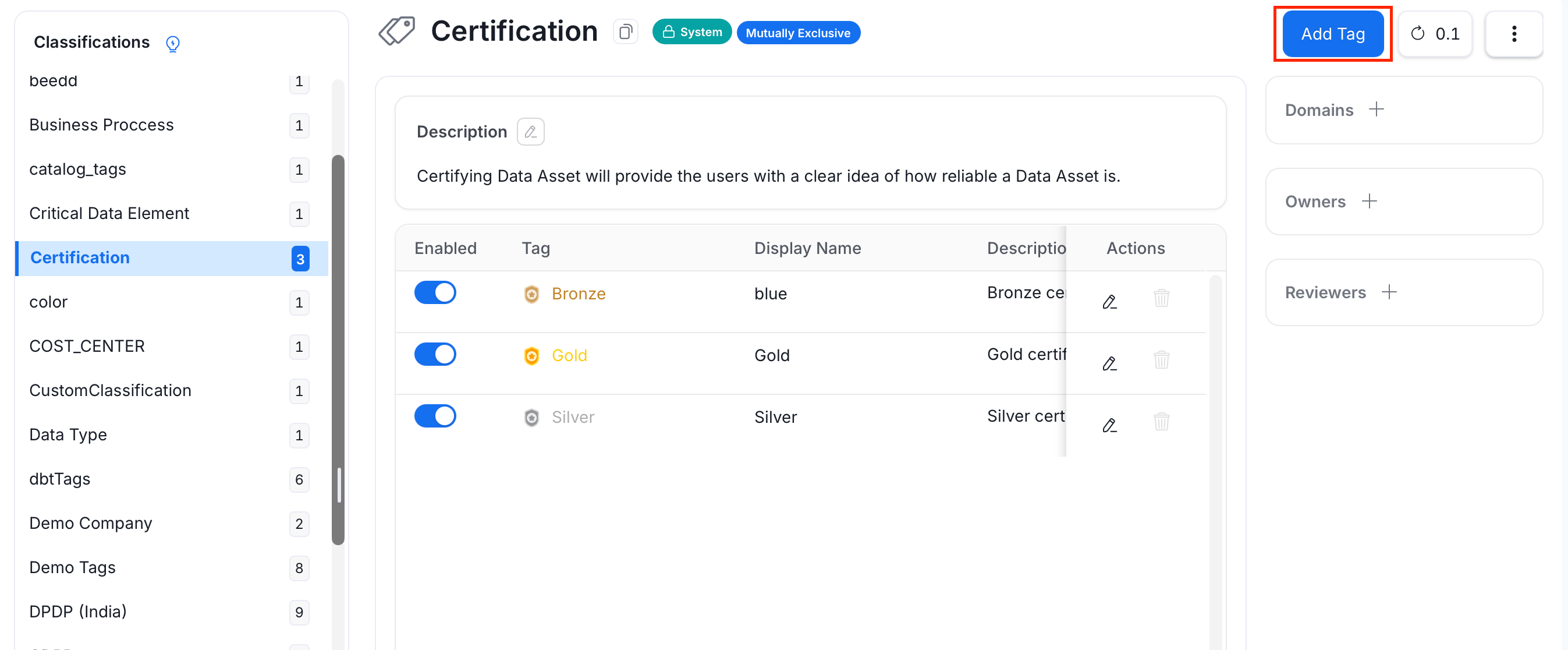Select the beedd classification
1568x650 pixels.
(172, 80)
